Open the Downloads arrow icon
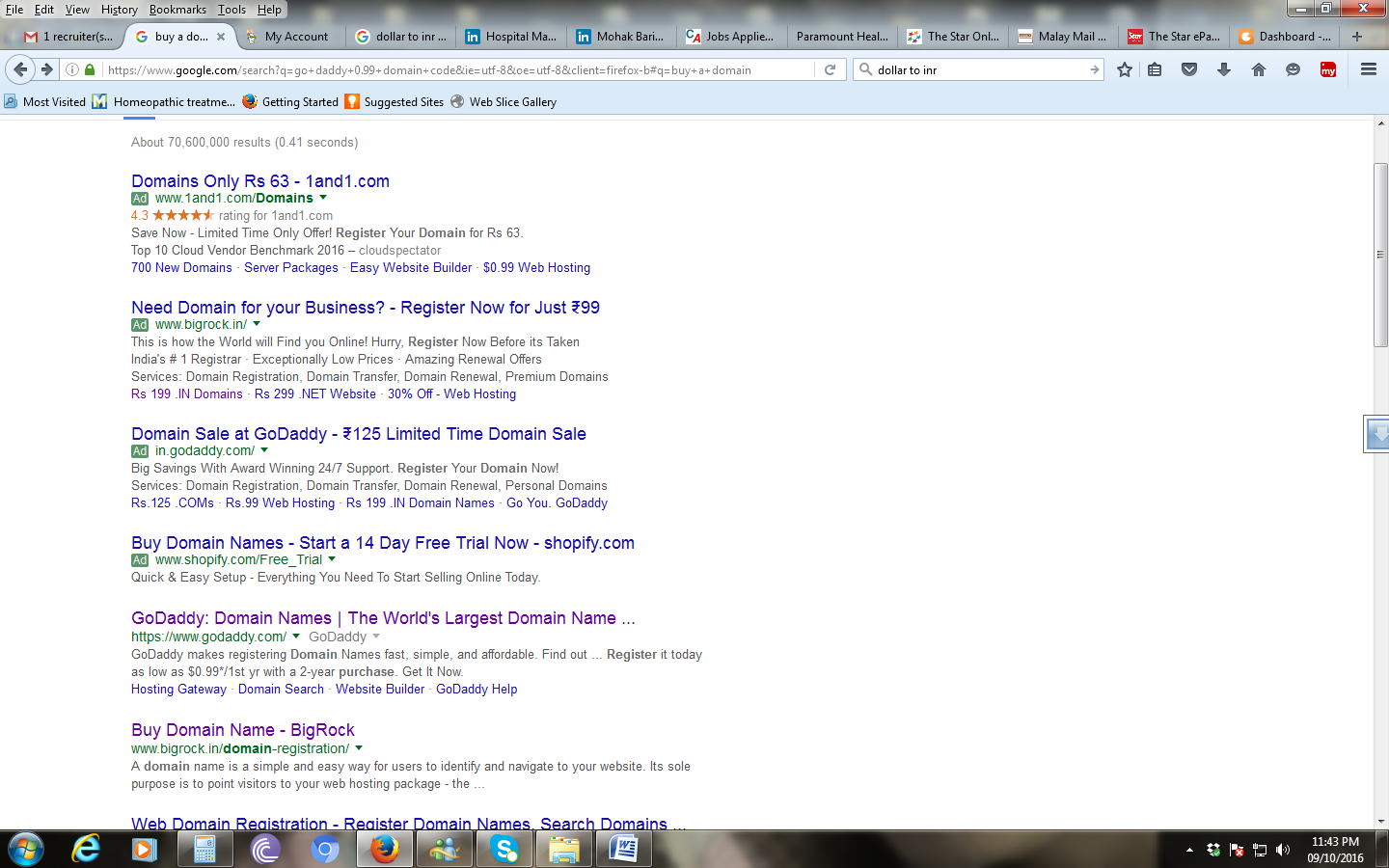1389x868 pixels. 1224,69
